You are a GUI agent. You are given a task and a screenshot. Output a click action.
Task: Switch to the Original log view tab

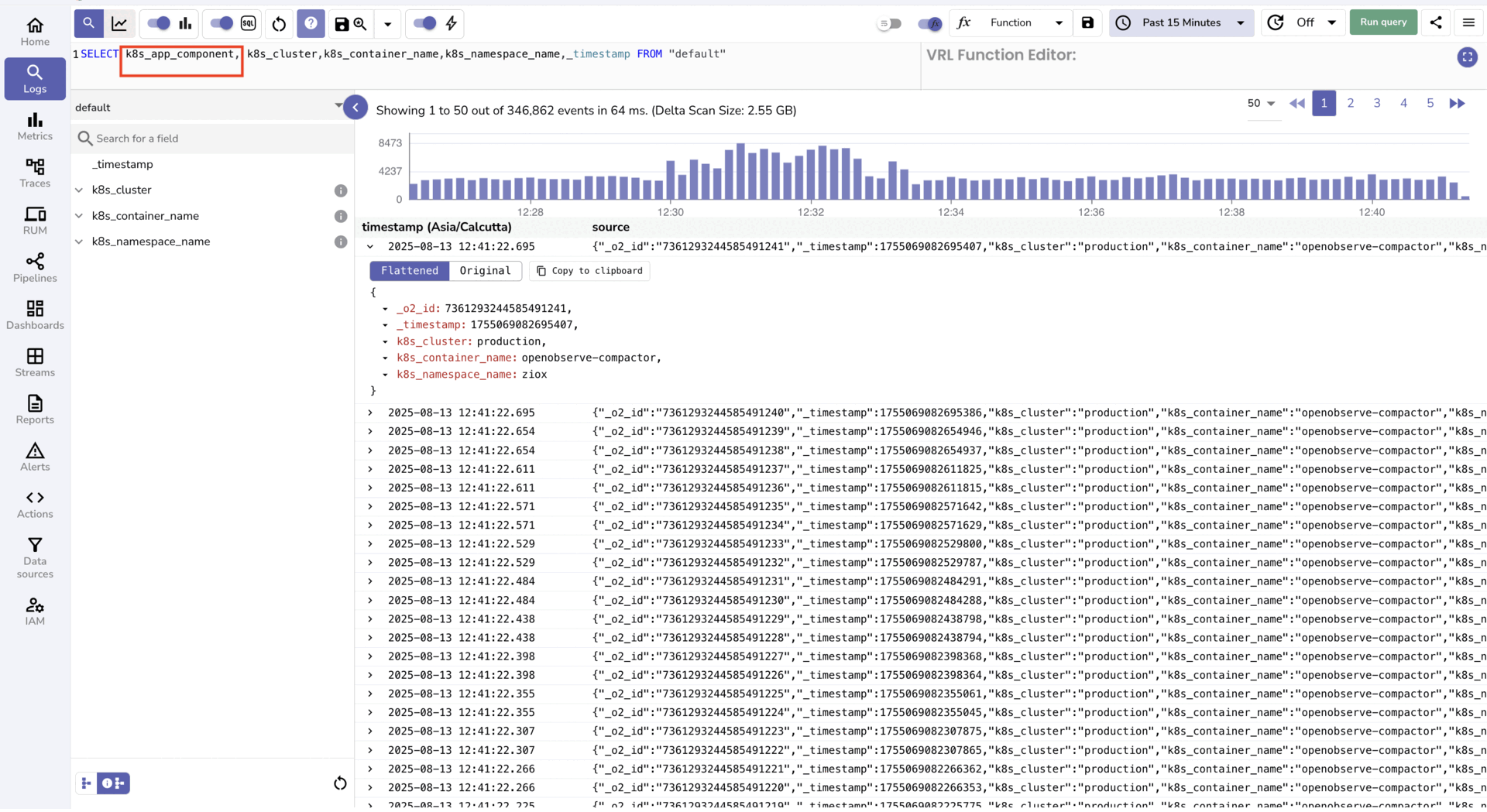point(485,271)
